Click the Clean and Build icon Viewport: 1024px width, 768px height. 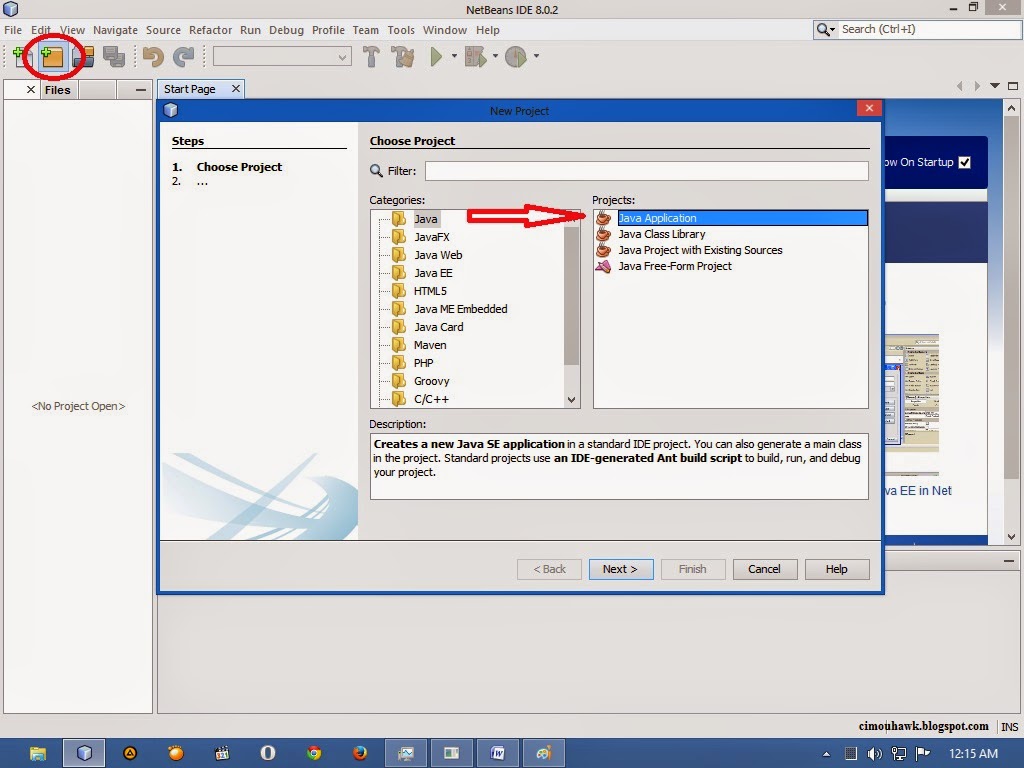click(403, 57)
